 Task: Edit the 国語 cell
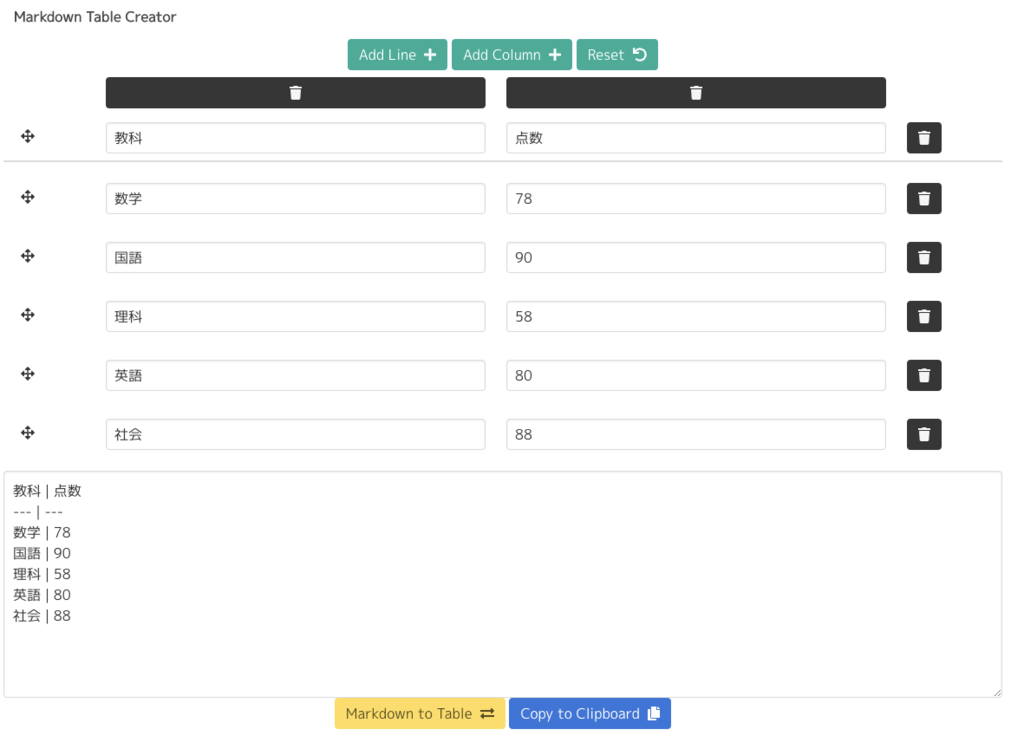click(295, 257)
